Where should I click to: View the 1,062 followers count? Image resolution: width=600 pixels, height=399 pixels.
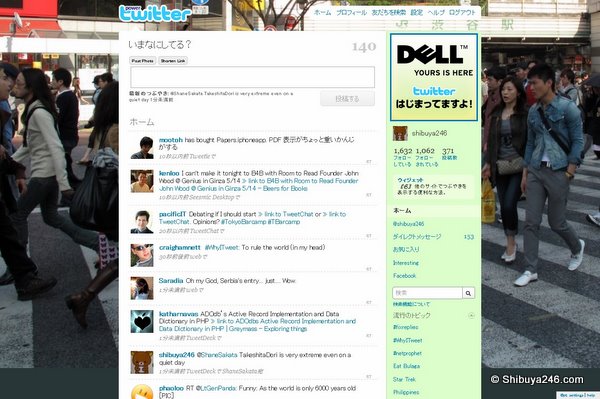[x=427, y=157]
